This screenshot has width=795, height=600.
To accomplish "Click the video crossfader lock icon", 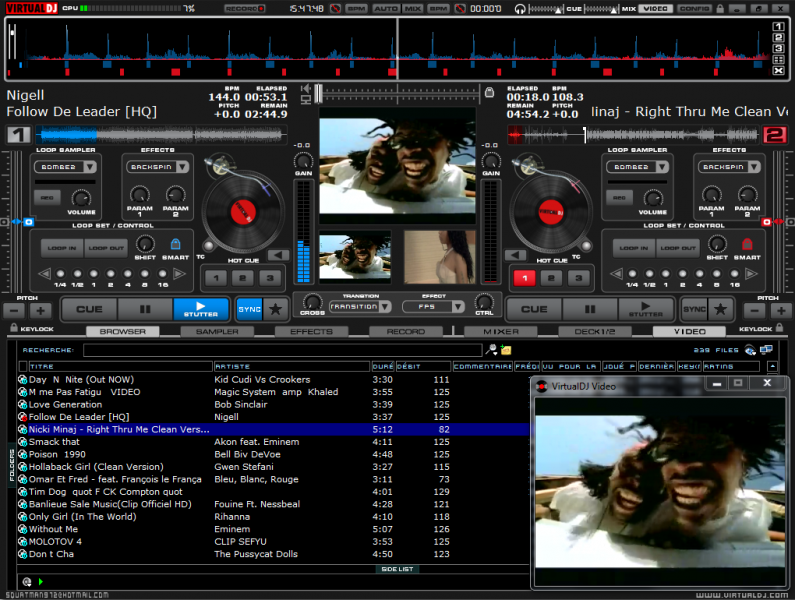I will [x=489, y=92].
